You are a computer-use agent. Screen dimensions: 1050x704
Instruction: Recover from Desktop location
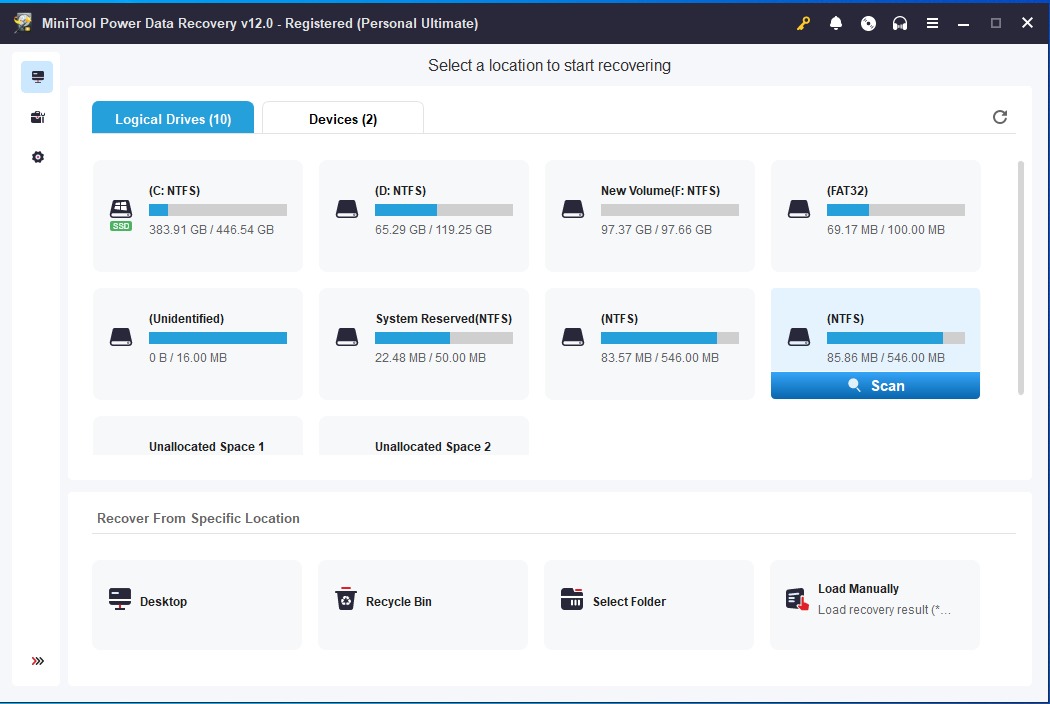[197, 605]
